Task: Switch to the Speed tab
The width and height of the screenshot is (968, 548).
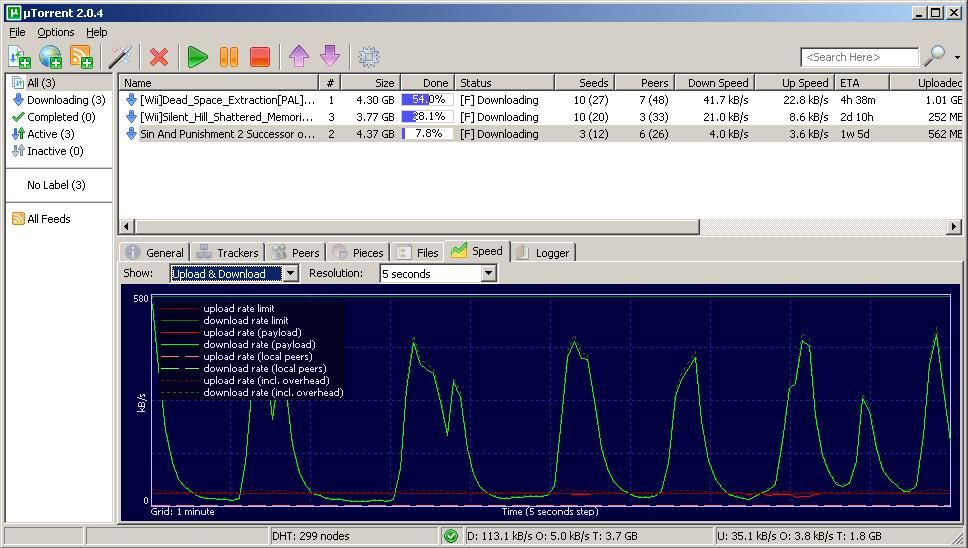Action: 477,251
